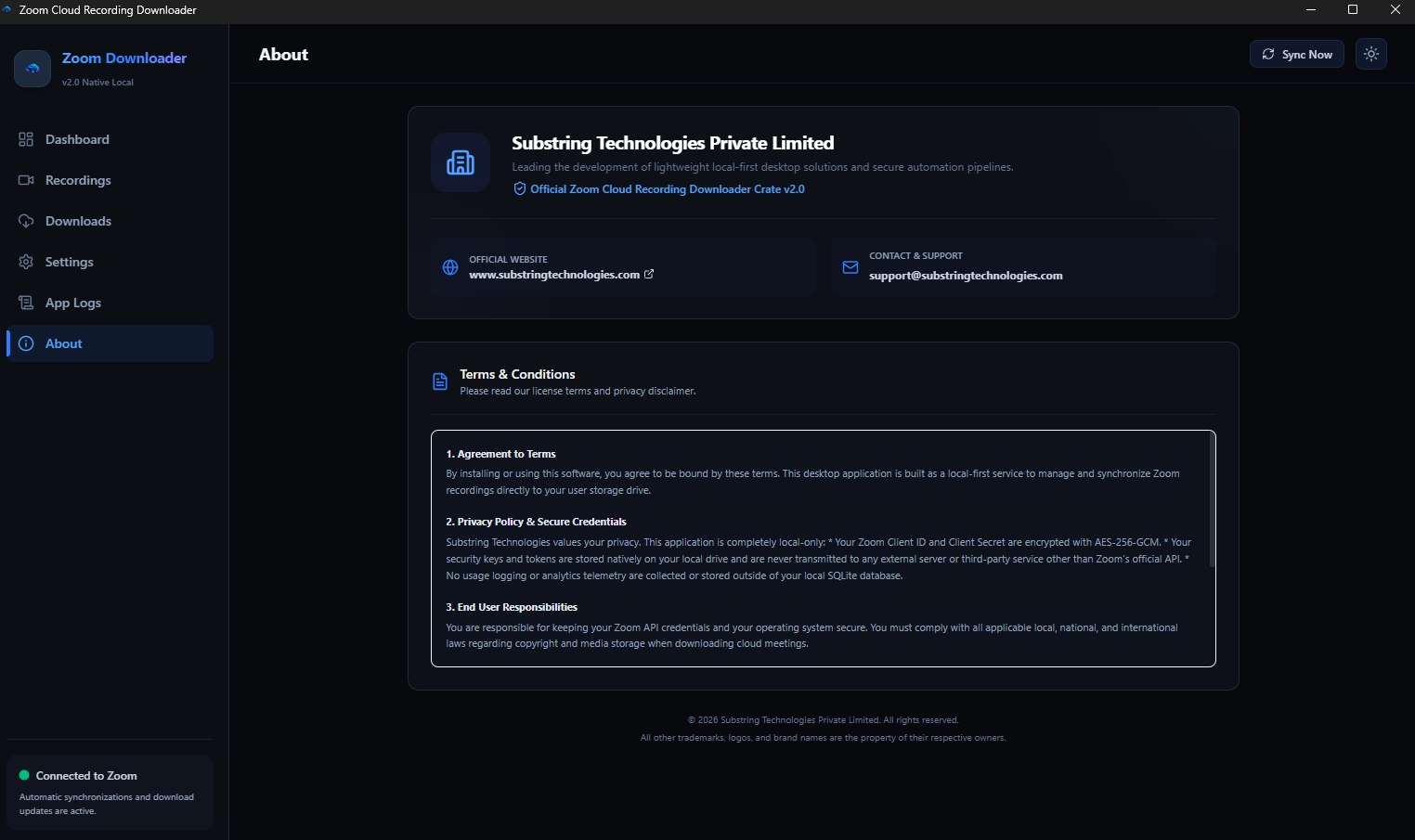Viewport: 1415px width, 840px height.
Task: Click the 'CONTACT & SUPPORT' label
Action: point(915,256)
